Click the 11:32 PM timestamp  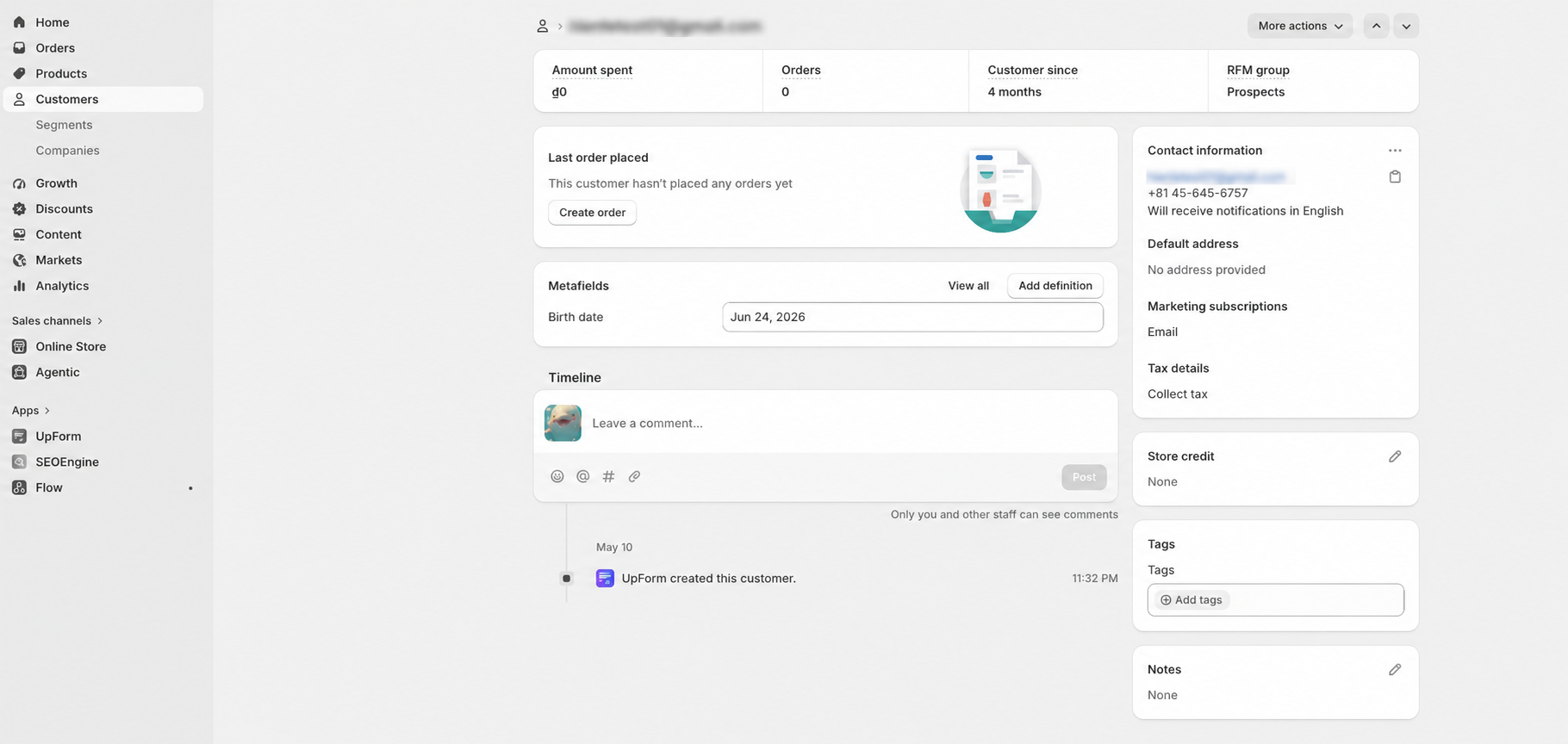pyautogui.click(x=1094, y=579)
